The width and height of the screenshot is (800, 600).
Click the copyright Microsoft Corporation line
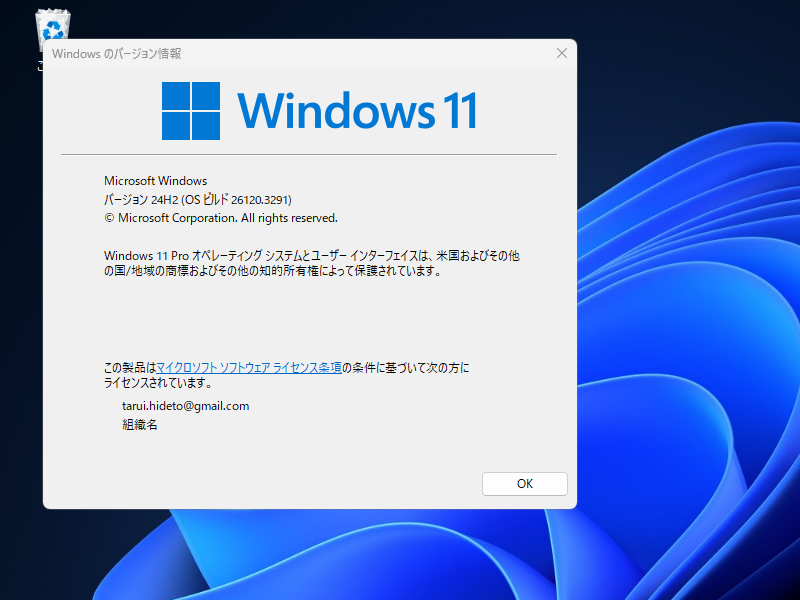click(221, 217)
